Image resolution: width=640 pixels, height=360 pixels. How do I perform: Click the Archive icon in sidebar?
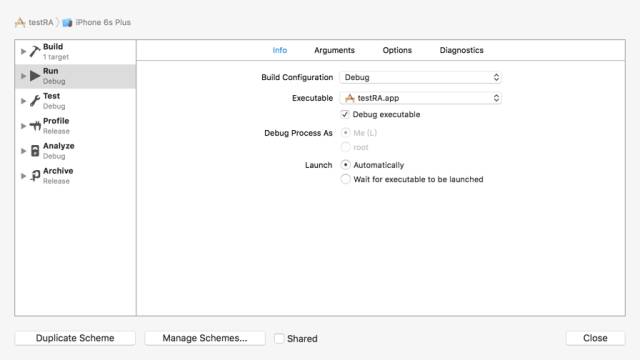click(35, 176)
